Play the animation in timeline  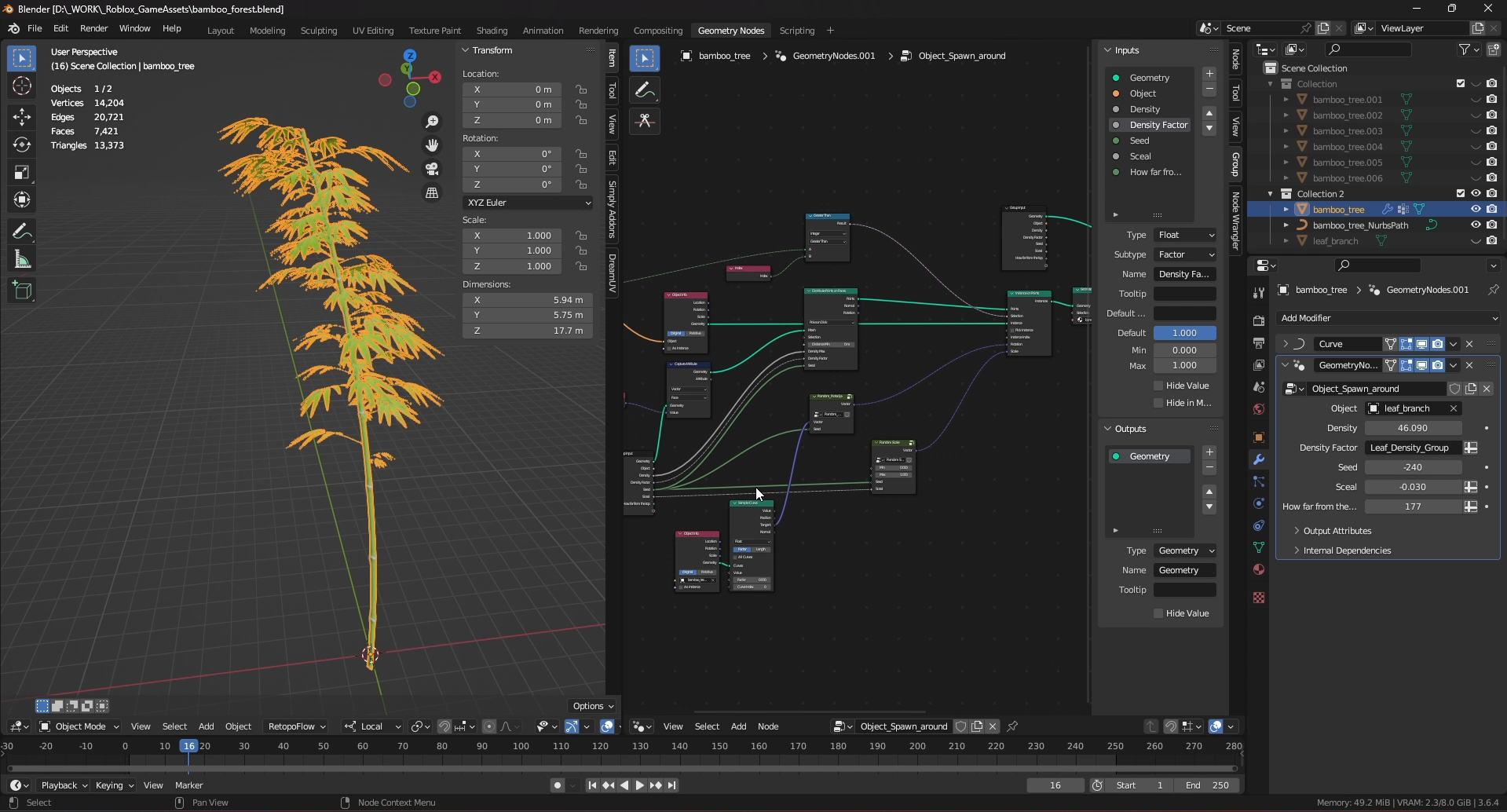pos(639,785)
